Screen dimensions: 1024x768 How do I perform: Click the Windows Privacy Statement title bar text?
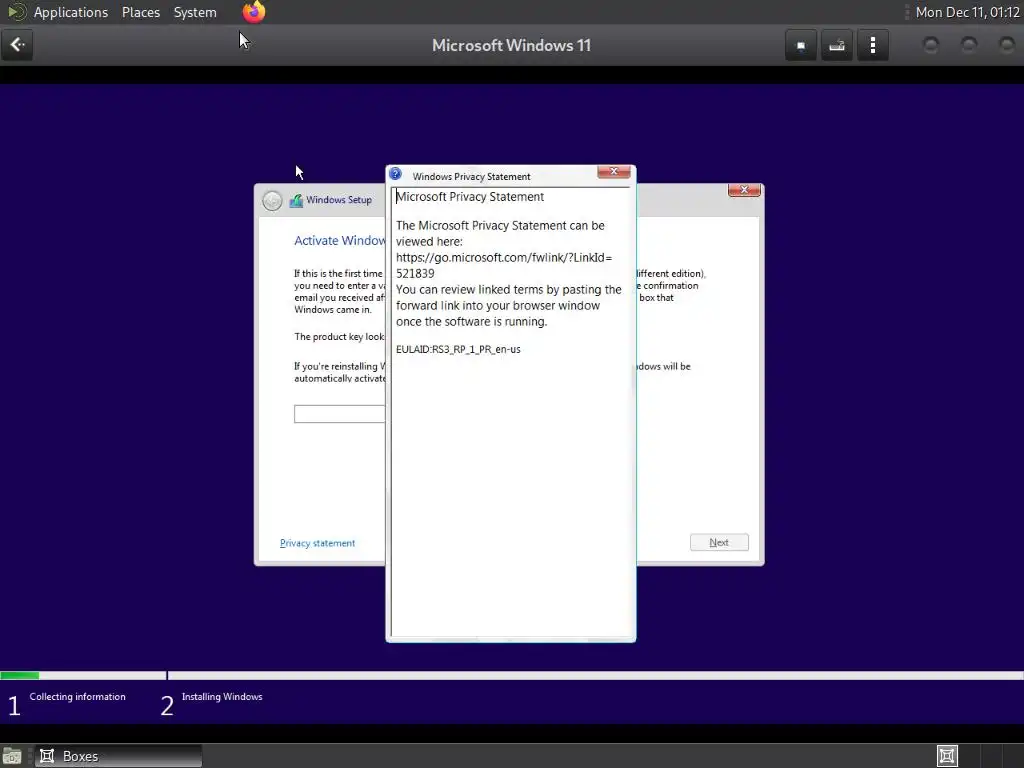pyautogui.click(x=472, y=176)
